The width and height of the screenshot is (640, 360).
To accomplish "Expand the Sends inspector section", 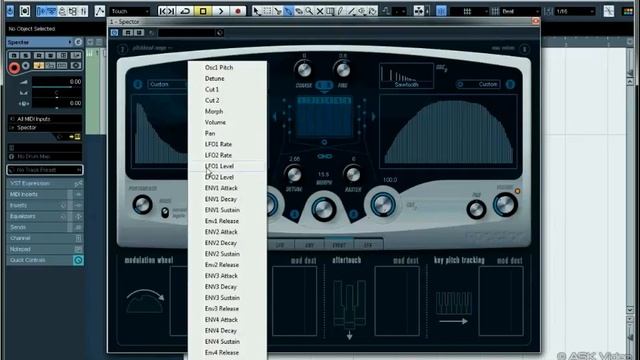I will coord(45,227).
